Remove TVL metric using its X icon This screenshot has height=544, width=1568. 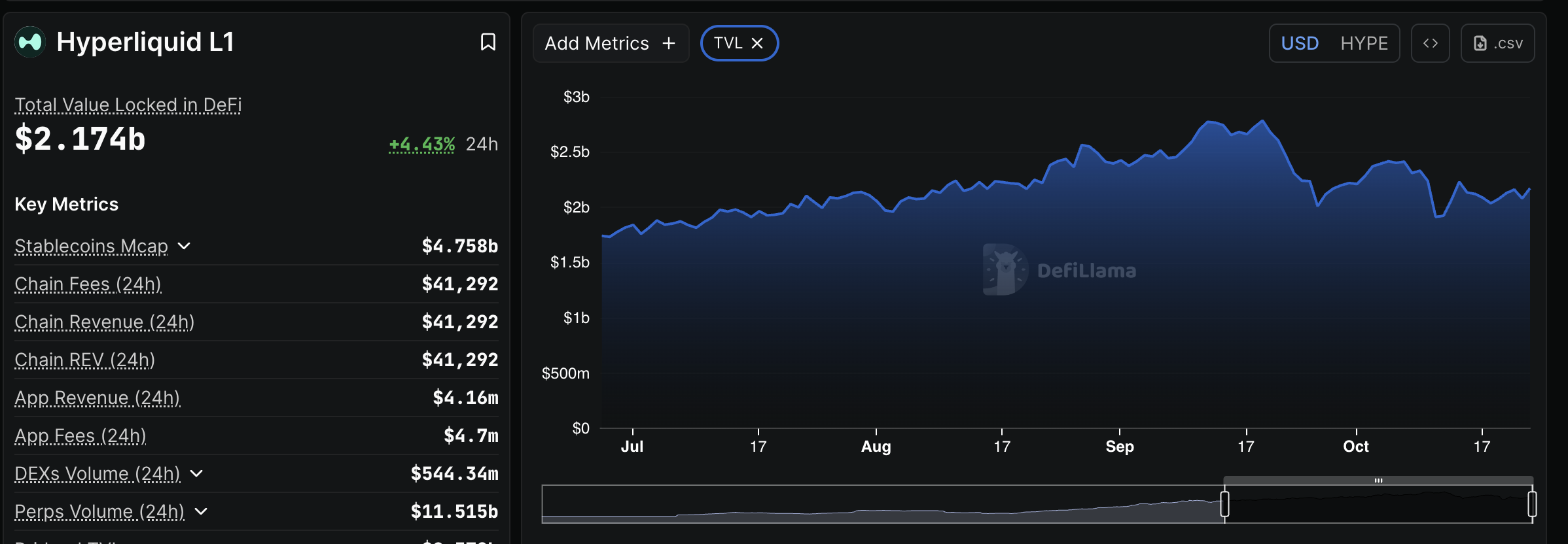point(757,43)
